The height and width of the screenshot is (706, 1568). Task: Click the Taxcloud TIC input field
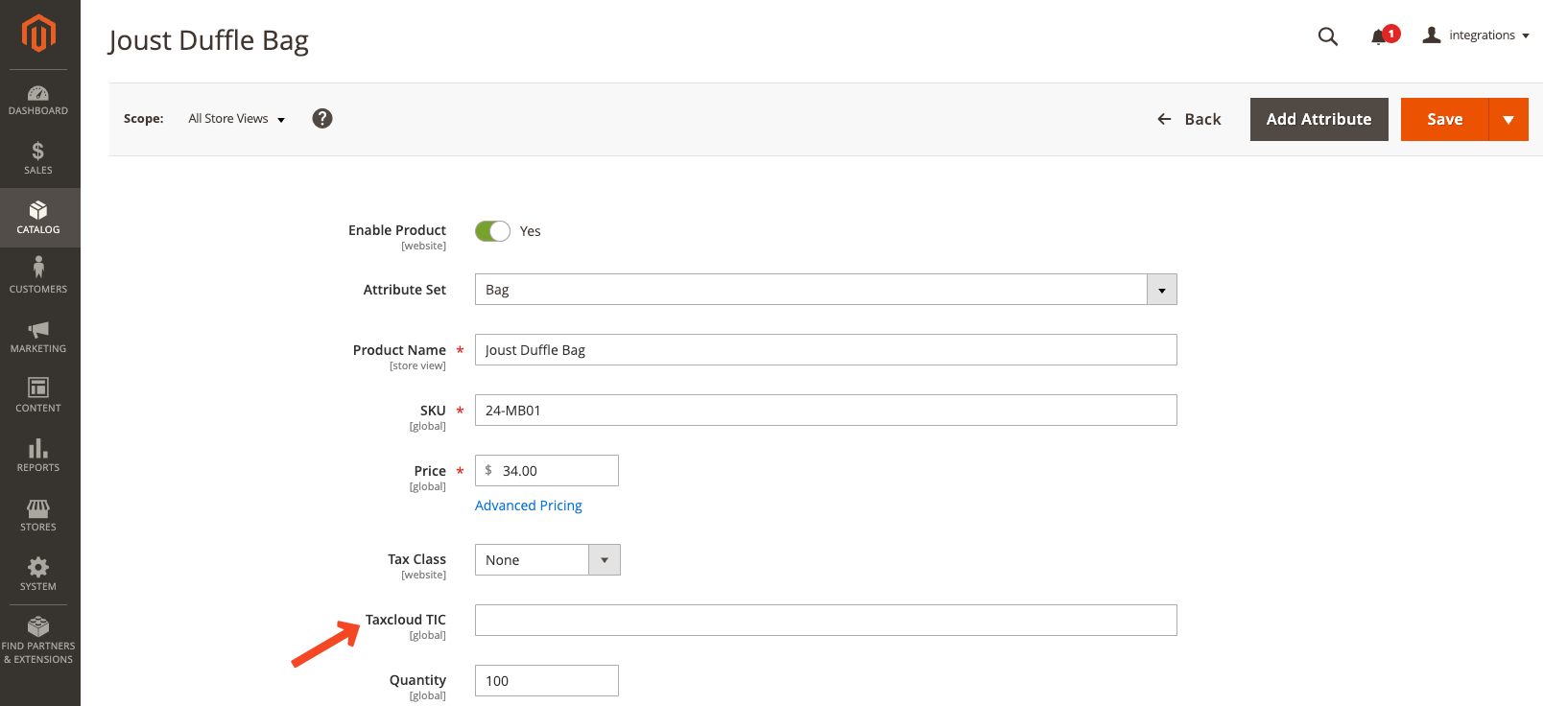(826, 621)
